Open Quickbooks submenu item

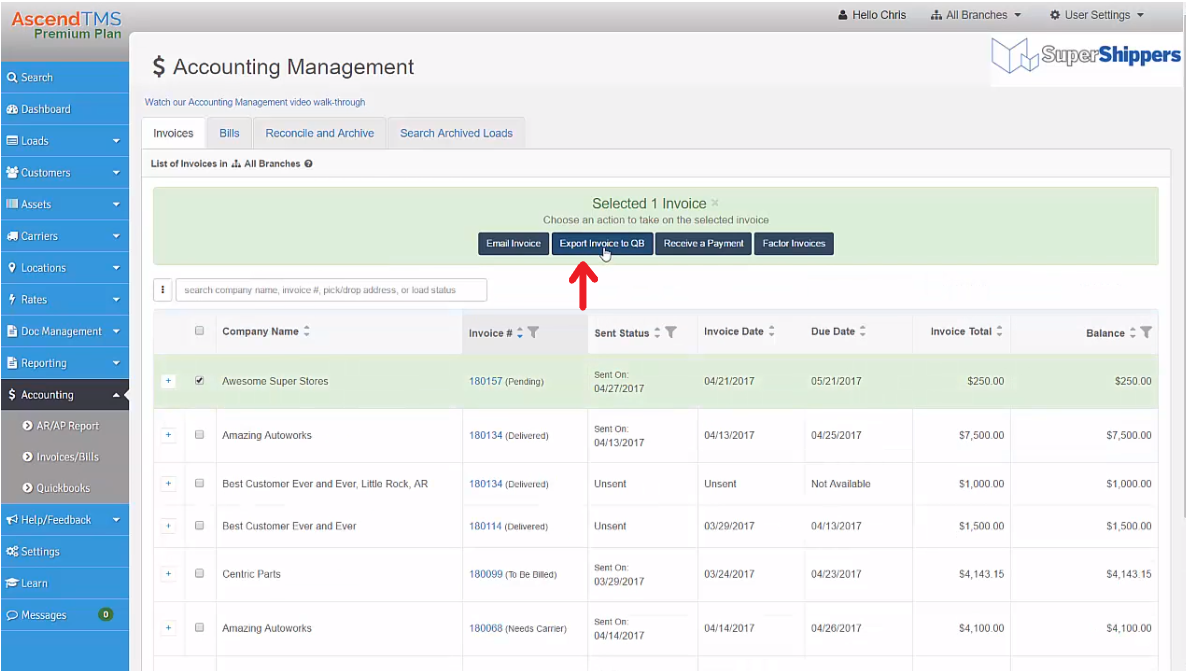65,488
